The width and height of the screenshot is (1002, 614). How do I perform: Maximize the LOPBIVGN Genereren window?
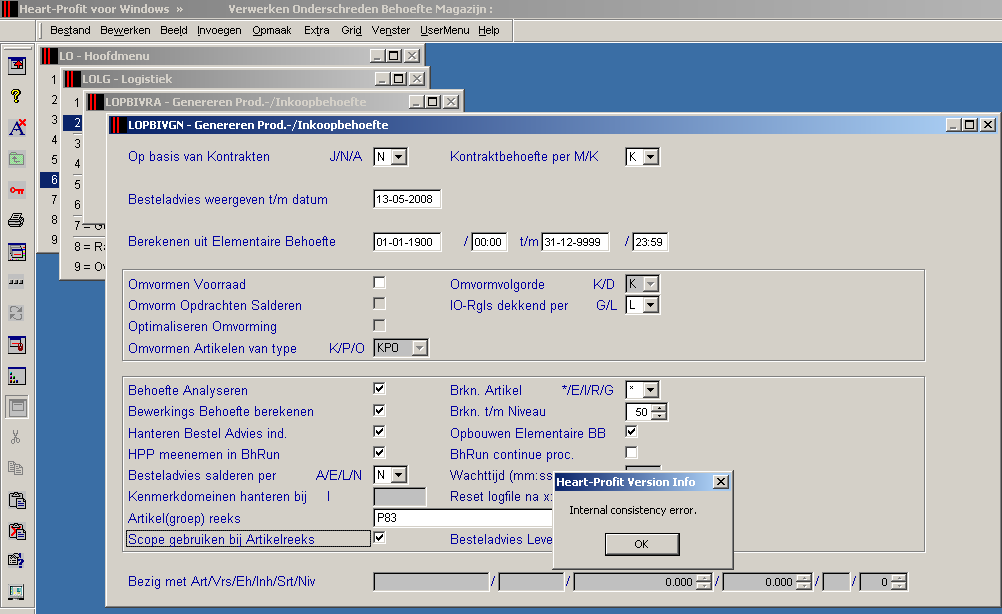click(x=969, y=125)
